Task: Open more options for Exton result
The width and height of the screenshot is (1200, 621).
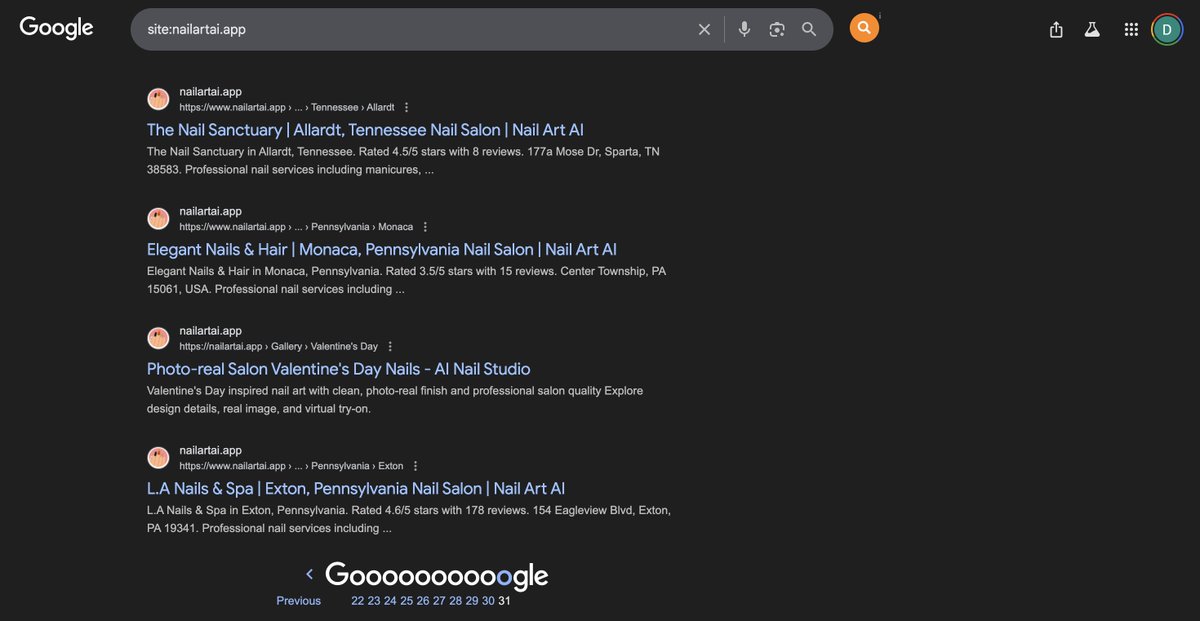Action: (x=415, y=466)
